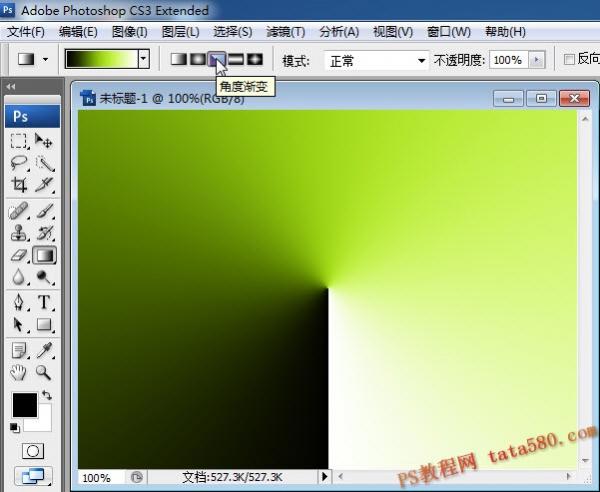Open status bar info options arrow
The width and height of the screenshot is (600, 492).
[324, 476]
